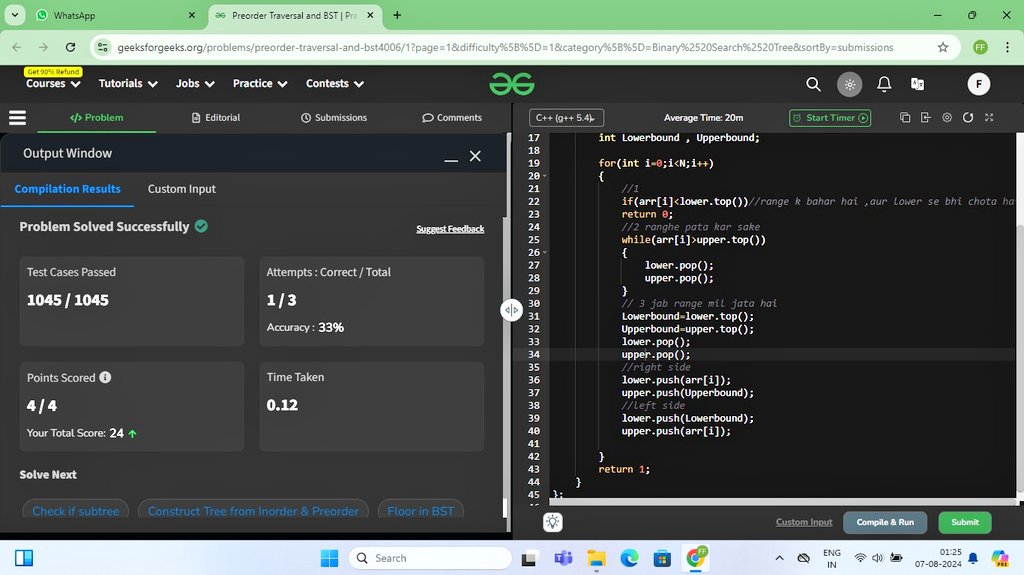Bookmark this page with the star icon

click(942, 47)
